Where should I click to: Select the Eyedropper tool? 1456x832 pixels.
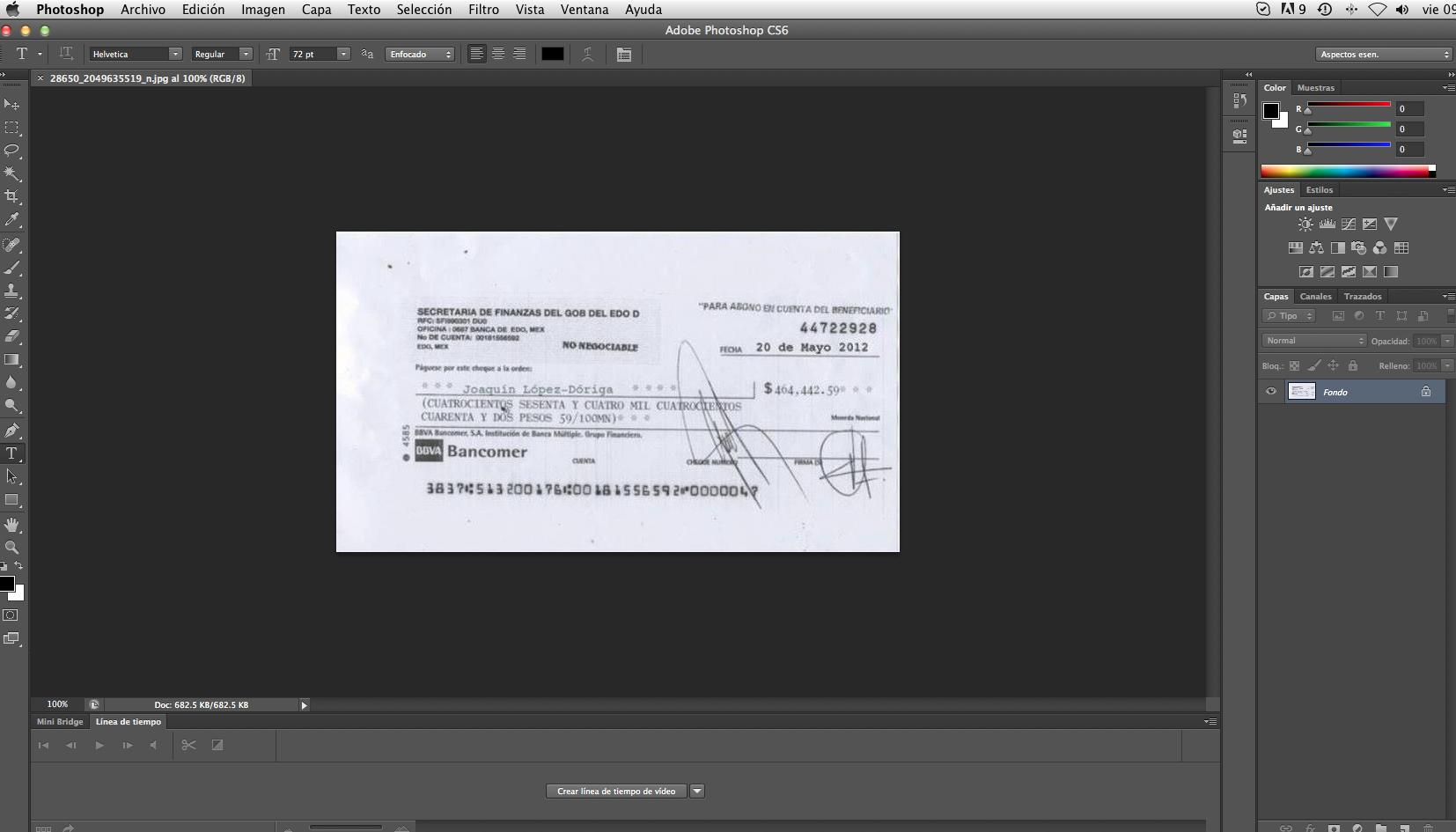click(x=12, y=219)
